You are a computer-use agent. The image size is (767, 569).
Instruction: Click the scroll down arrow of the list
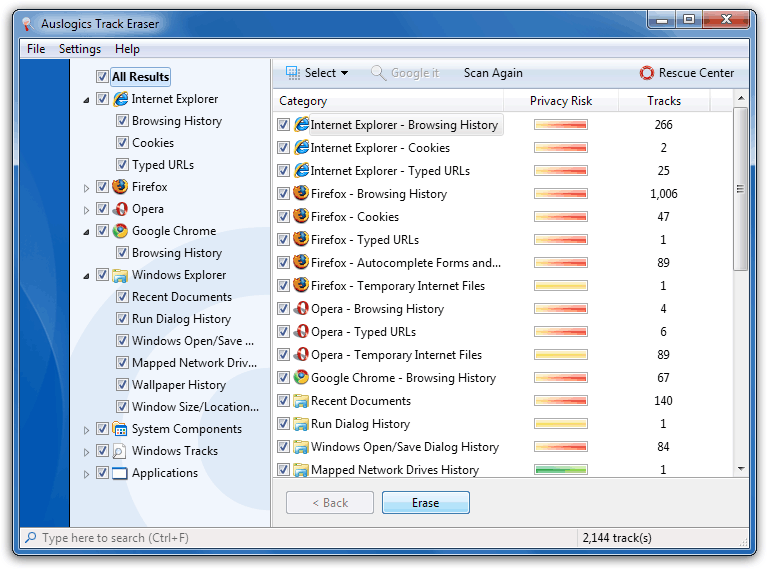click(741, 469)
